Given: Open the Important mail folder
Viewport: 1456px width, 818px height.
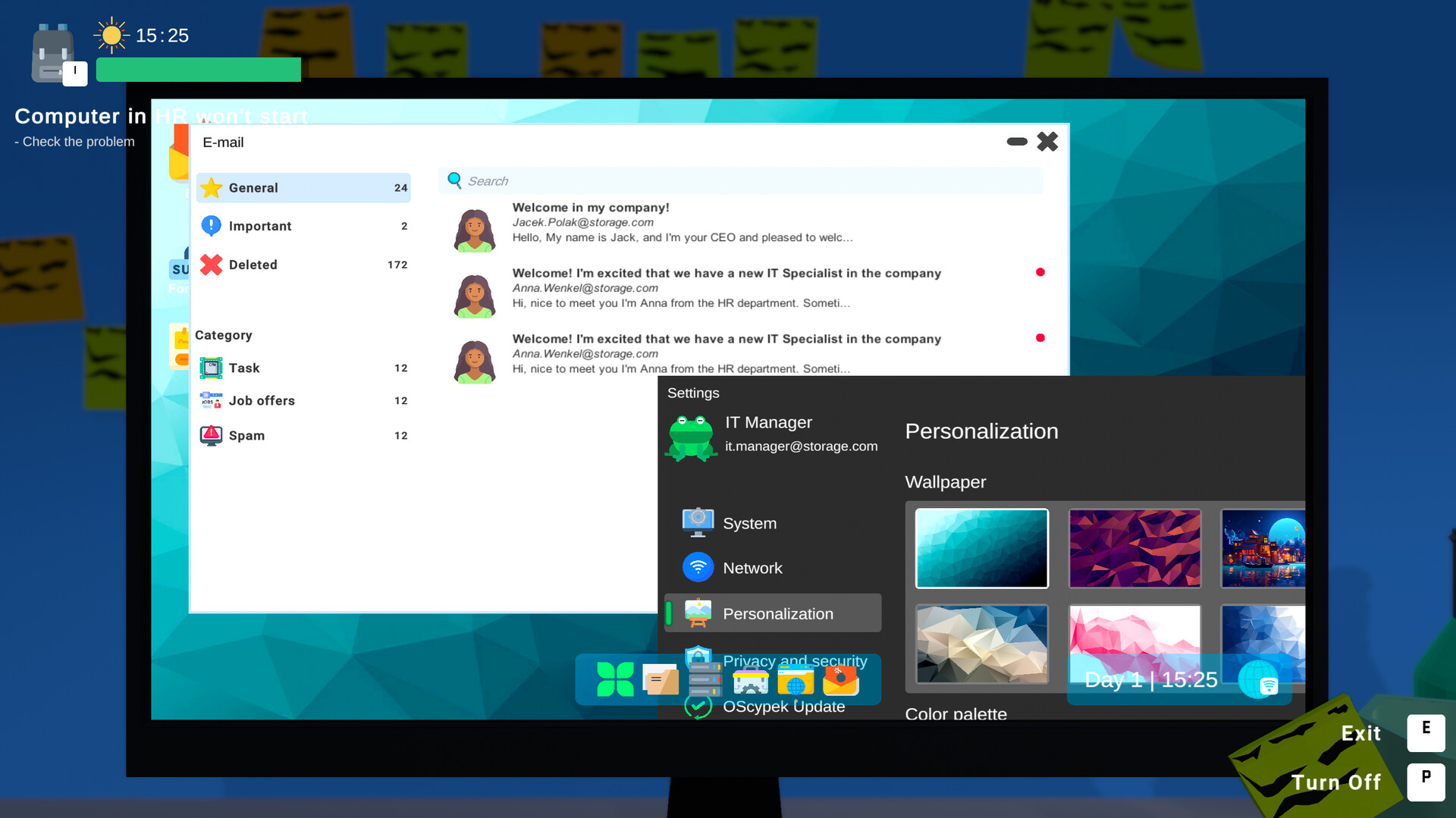Looking at the screenshot, I should pos(303,226).
